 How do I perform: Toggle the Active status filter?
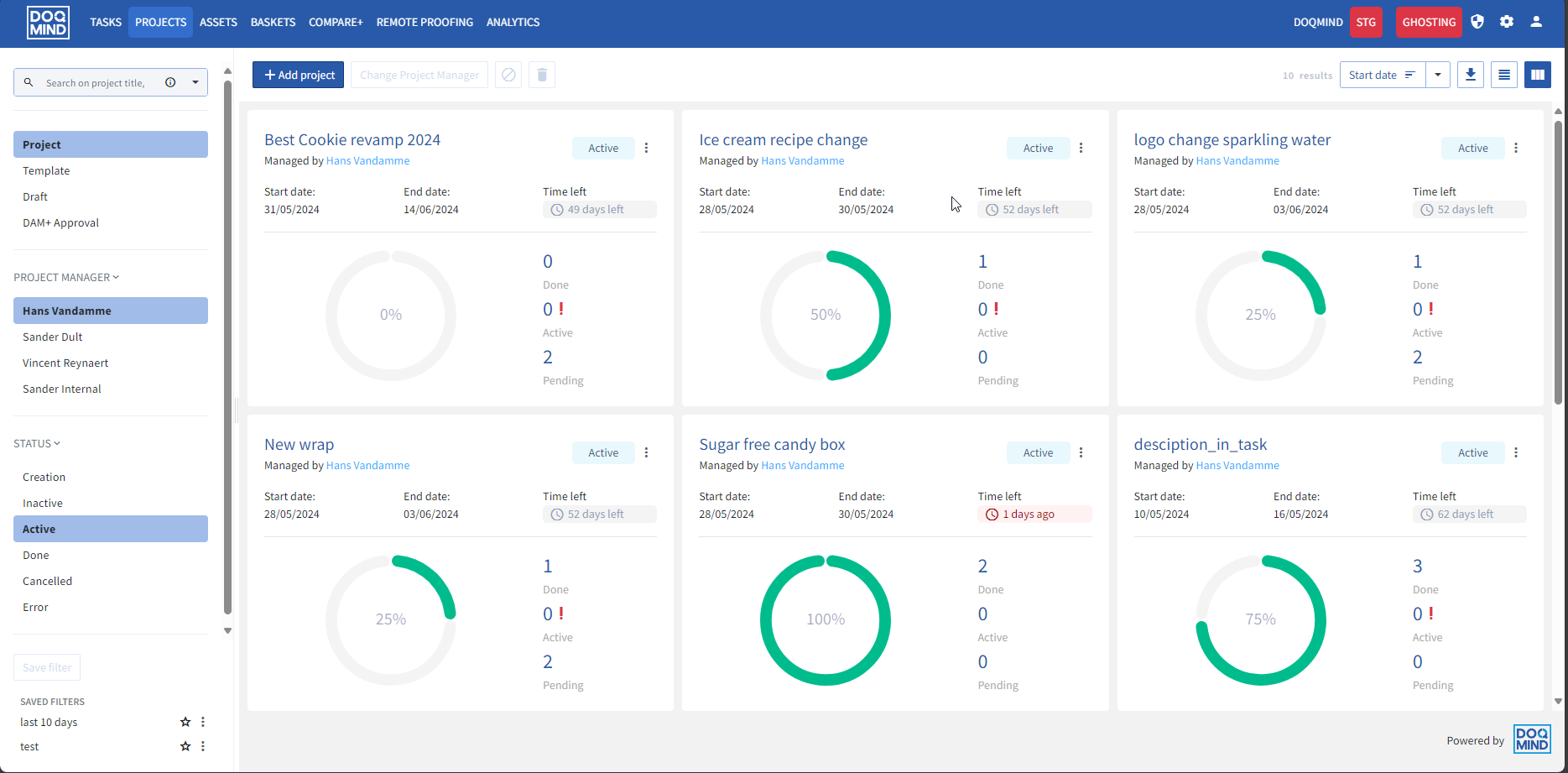110,529
